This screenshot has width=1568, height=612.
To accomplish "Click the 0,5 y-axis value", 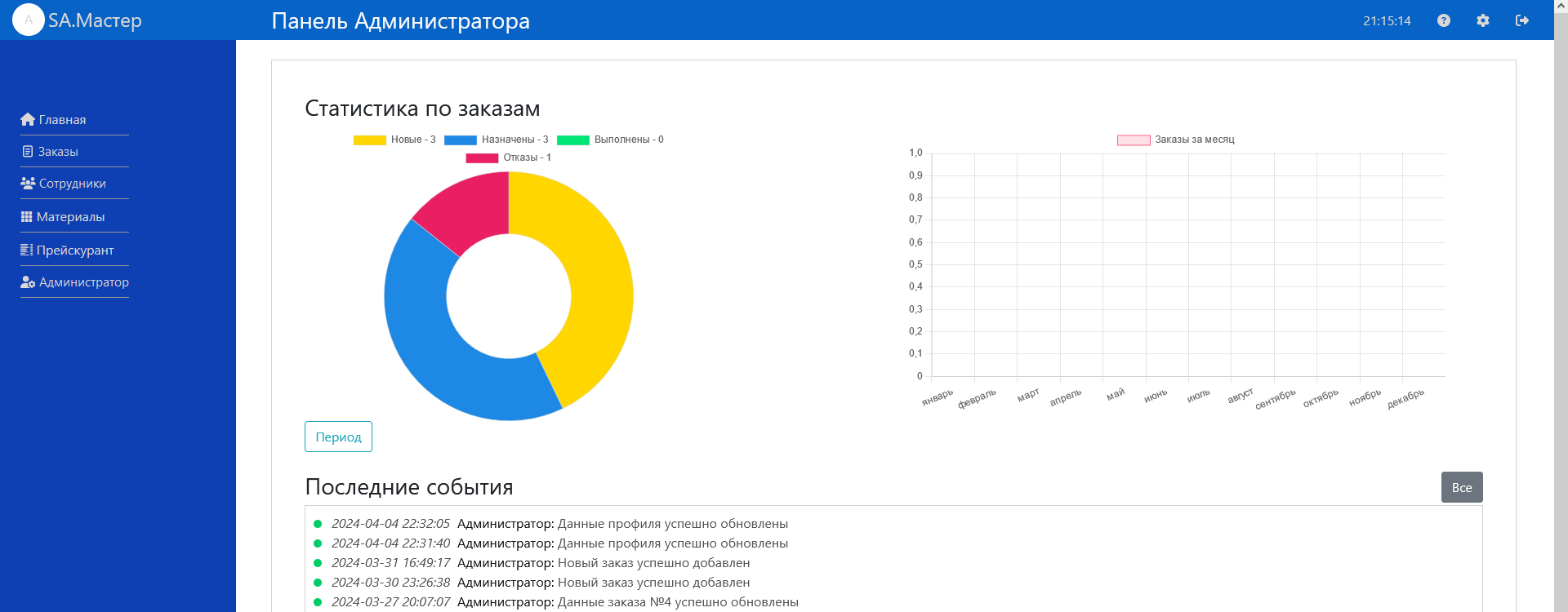I will pyautogui.click(x=915, y=264).
